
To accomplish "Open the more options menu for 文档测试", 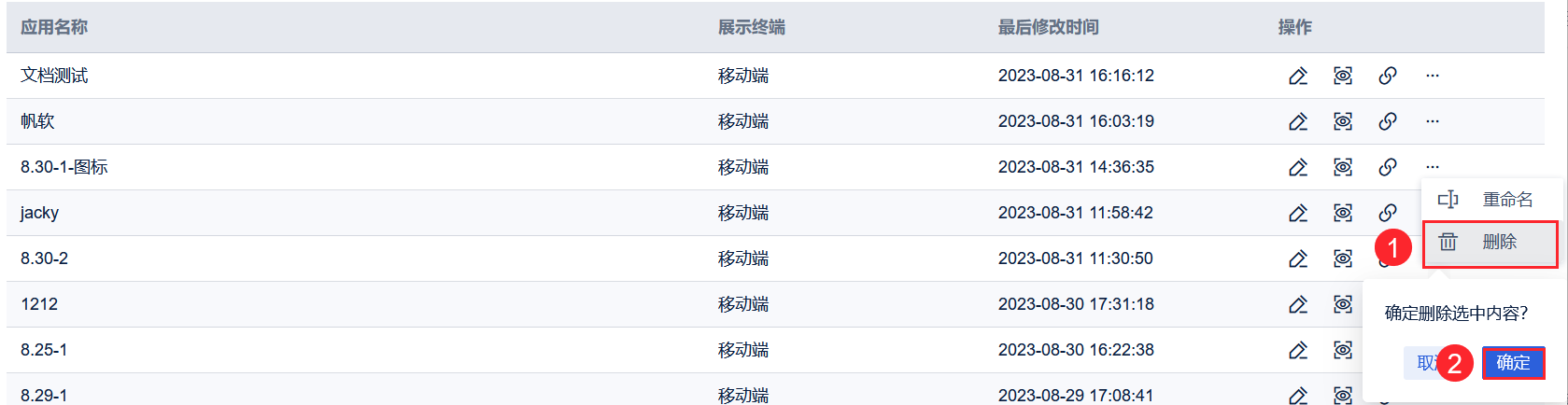I will [1433, 76].
